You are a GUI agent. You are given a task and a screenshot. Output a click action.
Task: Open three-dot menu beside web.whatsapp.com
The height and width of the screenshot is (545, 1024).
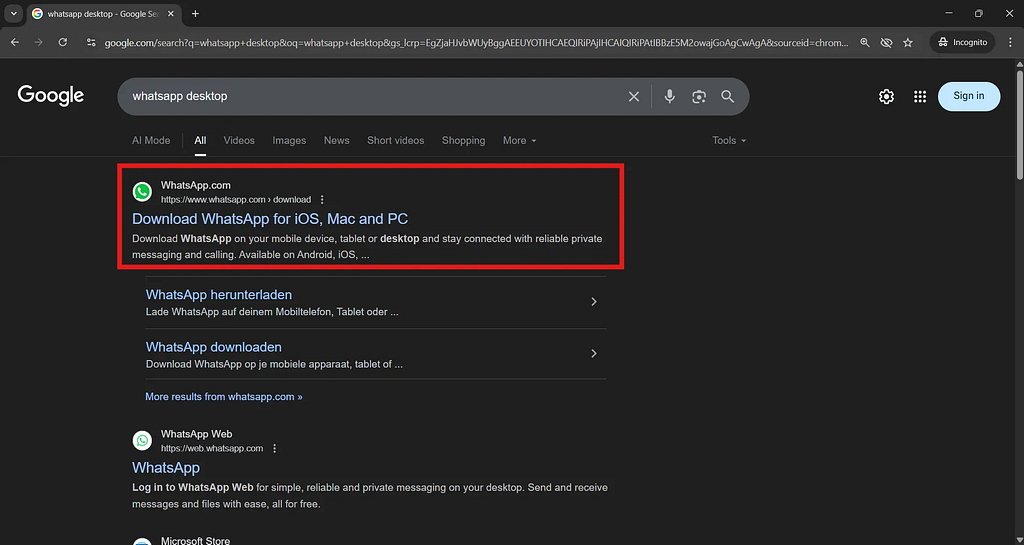[x=274, y=448]
